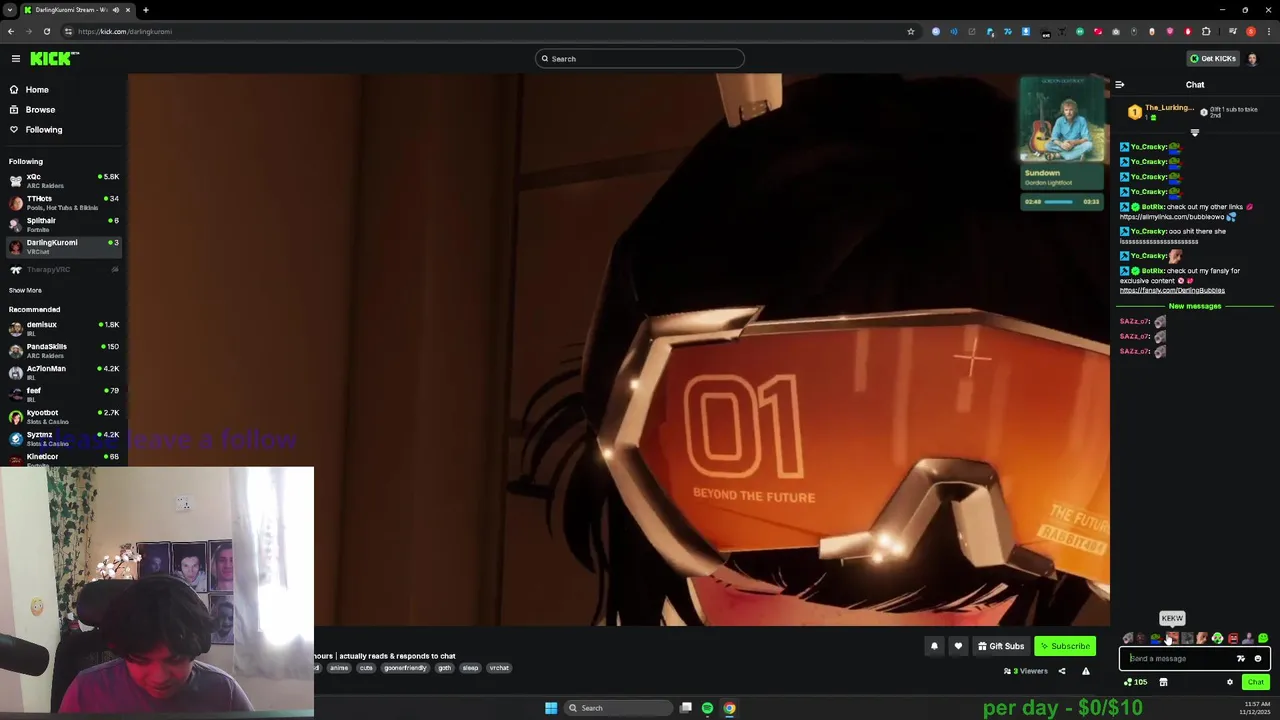Open Syztmz recommended channel

click(64, 439)
